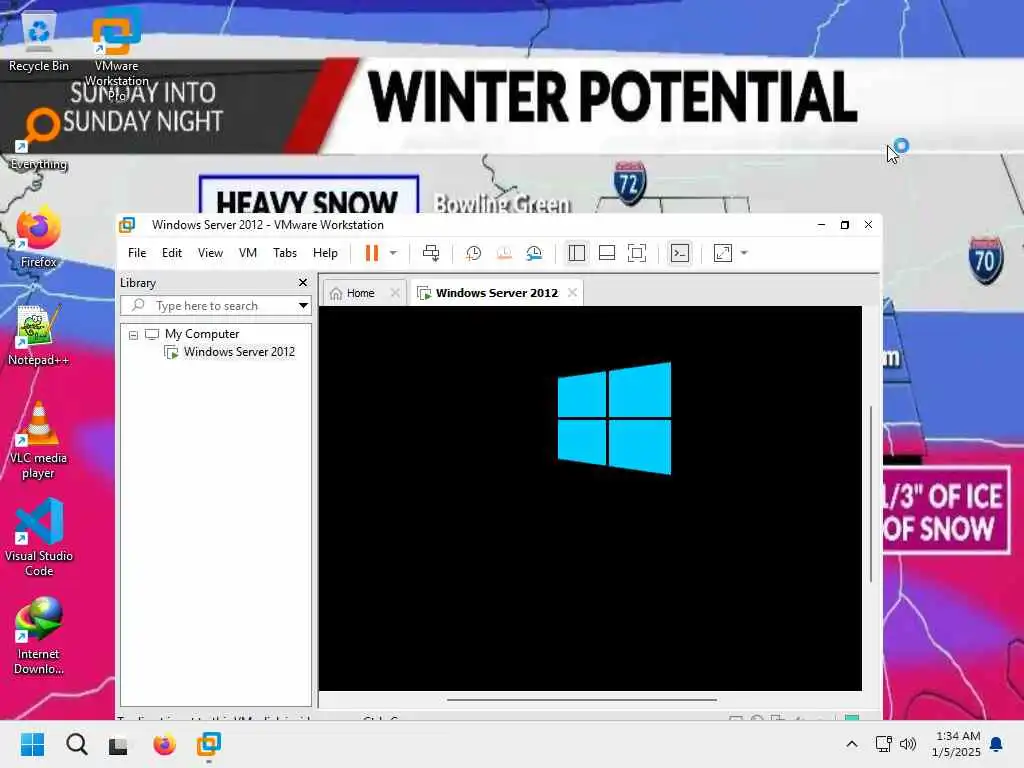Pause the virtual machine with the orange button
1024x768 pixels.
[x=372, y=253]
